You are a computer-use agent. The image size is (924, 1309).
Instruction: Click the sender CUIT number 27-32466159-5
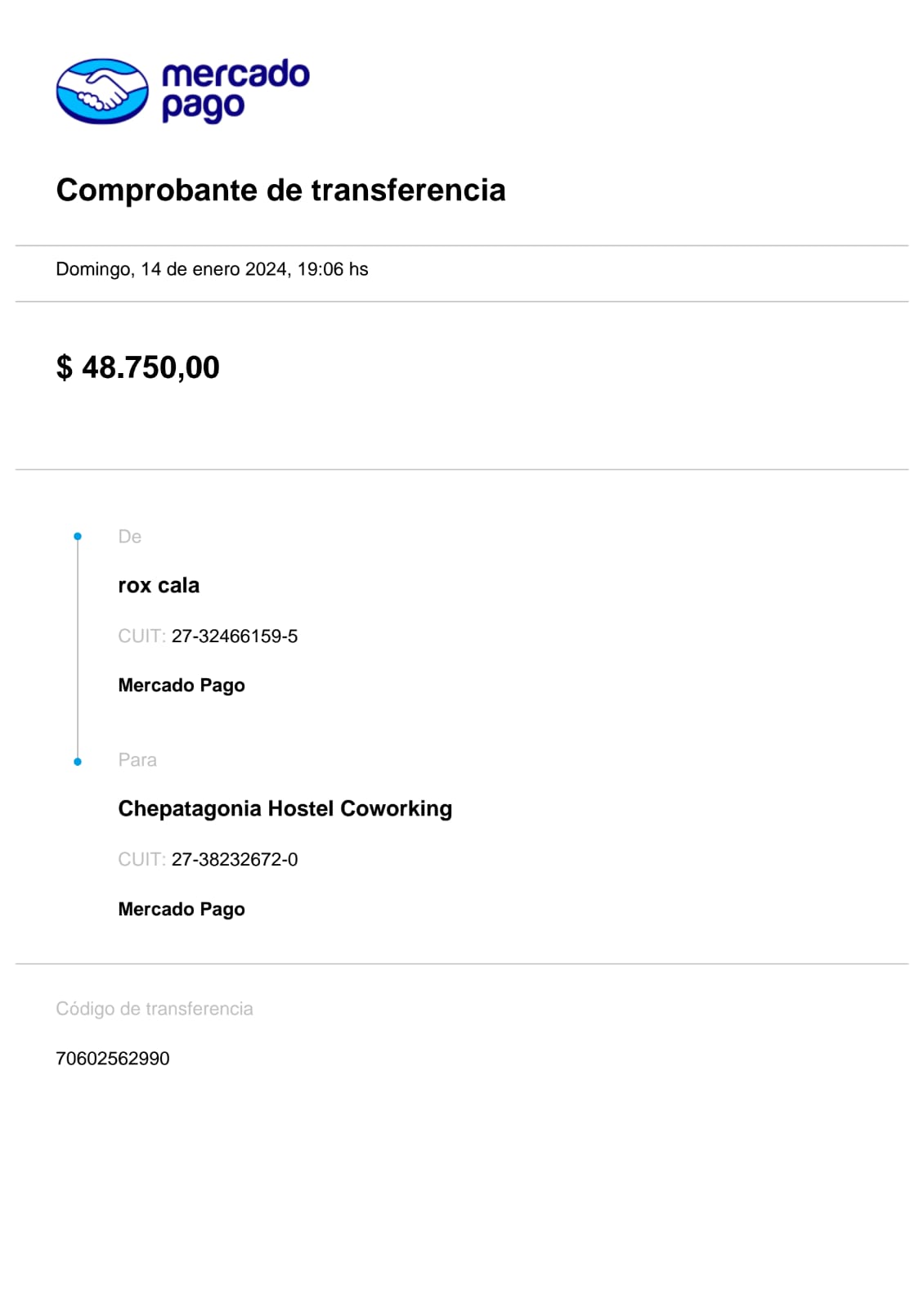point(235,637)
